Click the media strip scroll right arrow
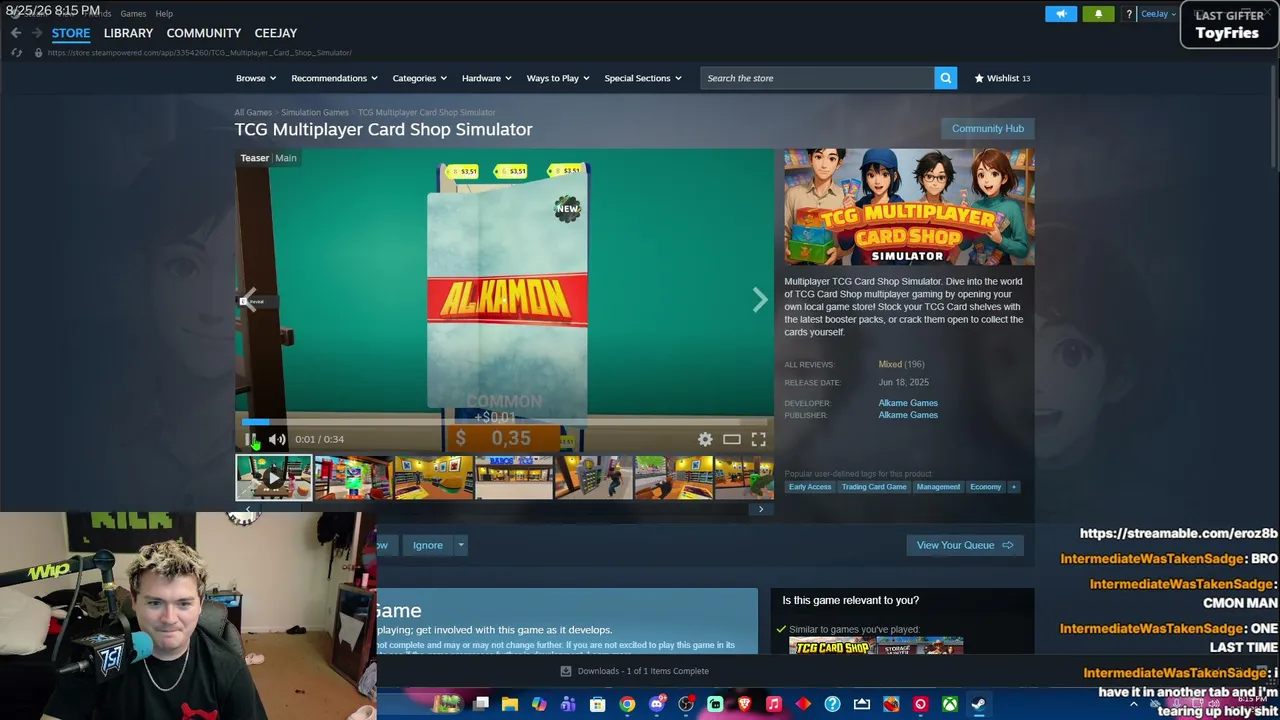Image resolution: width=1280 pixels, height=720 pixels. point(761,509)
